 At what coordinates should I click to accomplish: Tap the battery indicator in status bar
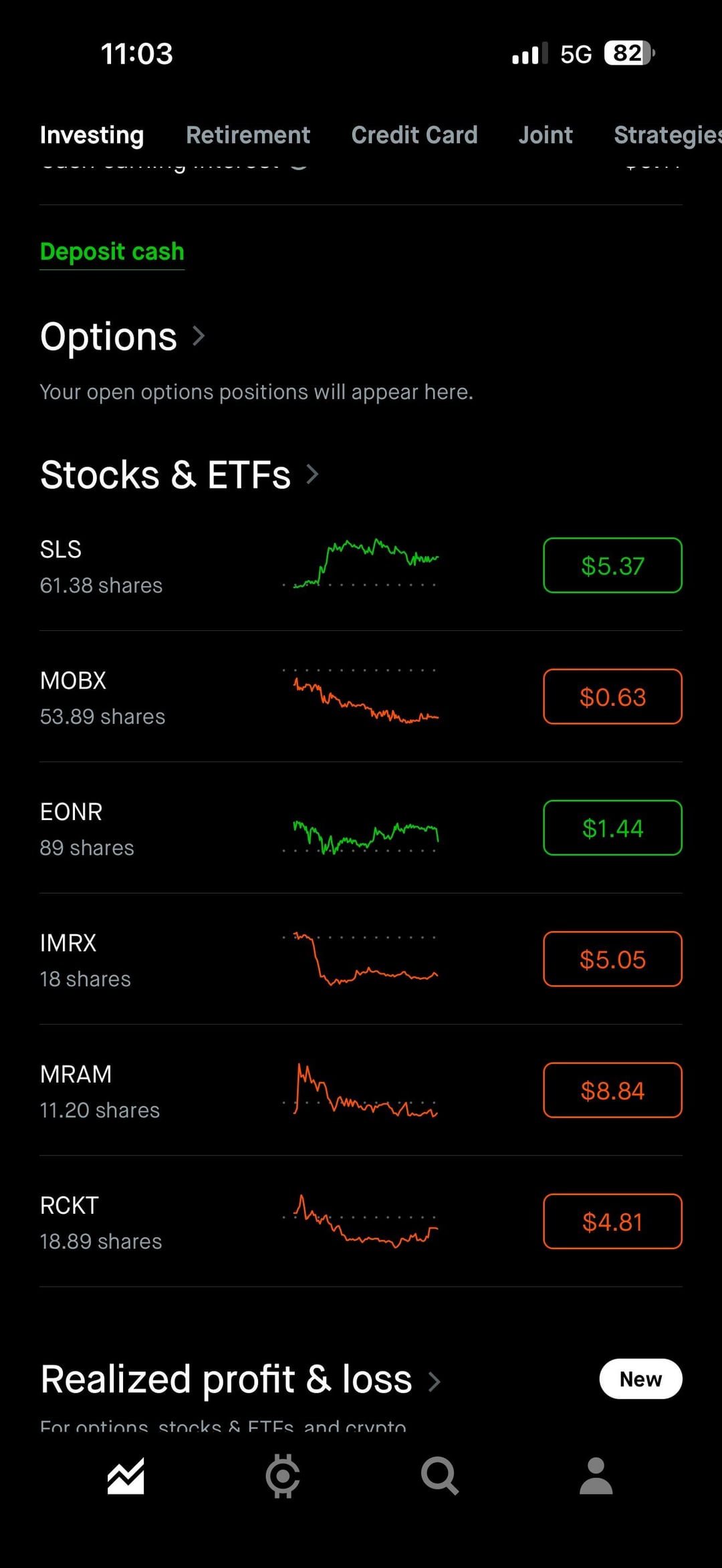[x=628, y=53]
